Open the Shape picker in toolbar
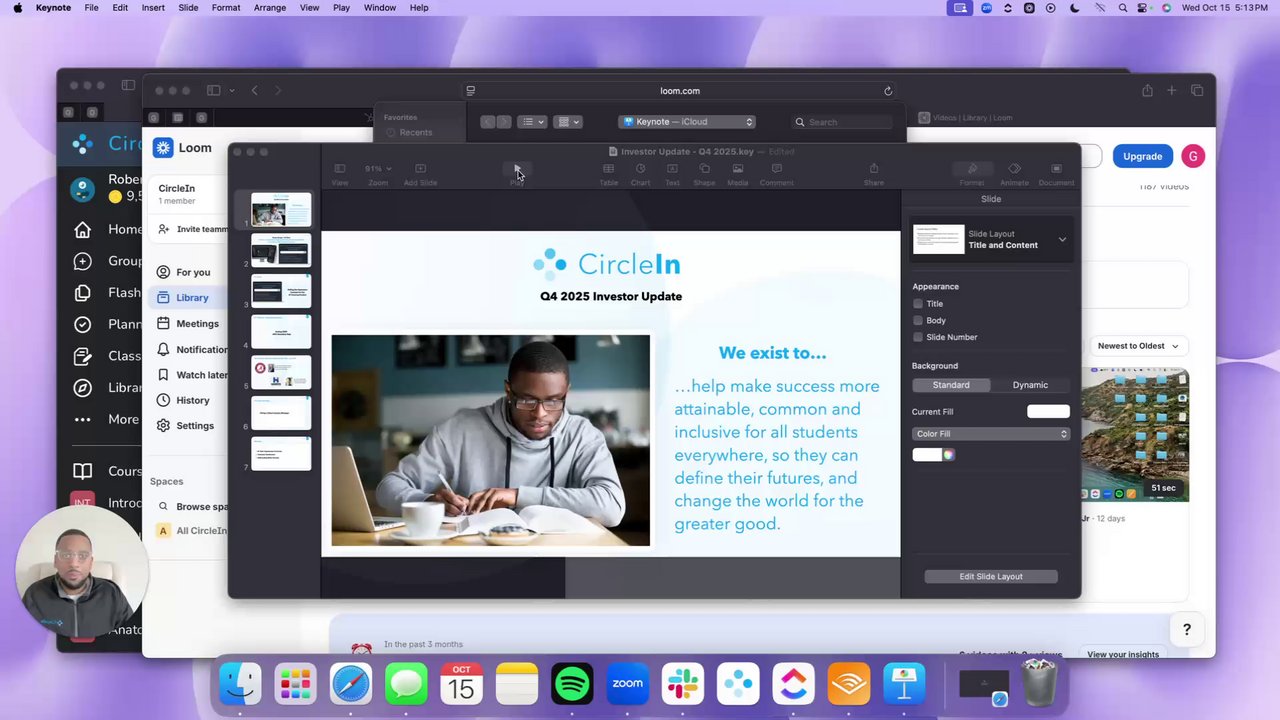 704,169
